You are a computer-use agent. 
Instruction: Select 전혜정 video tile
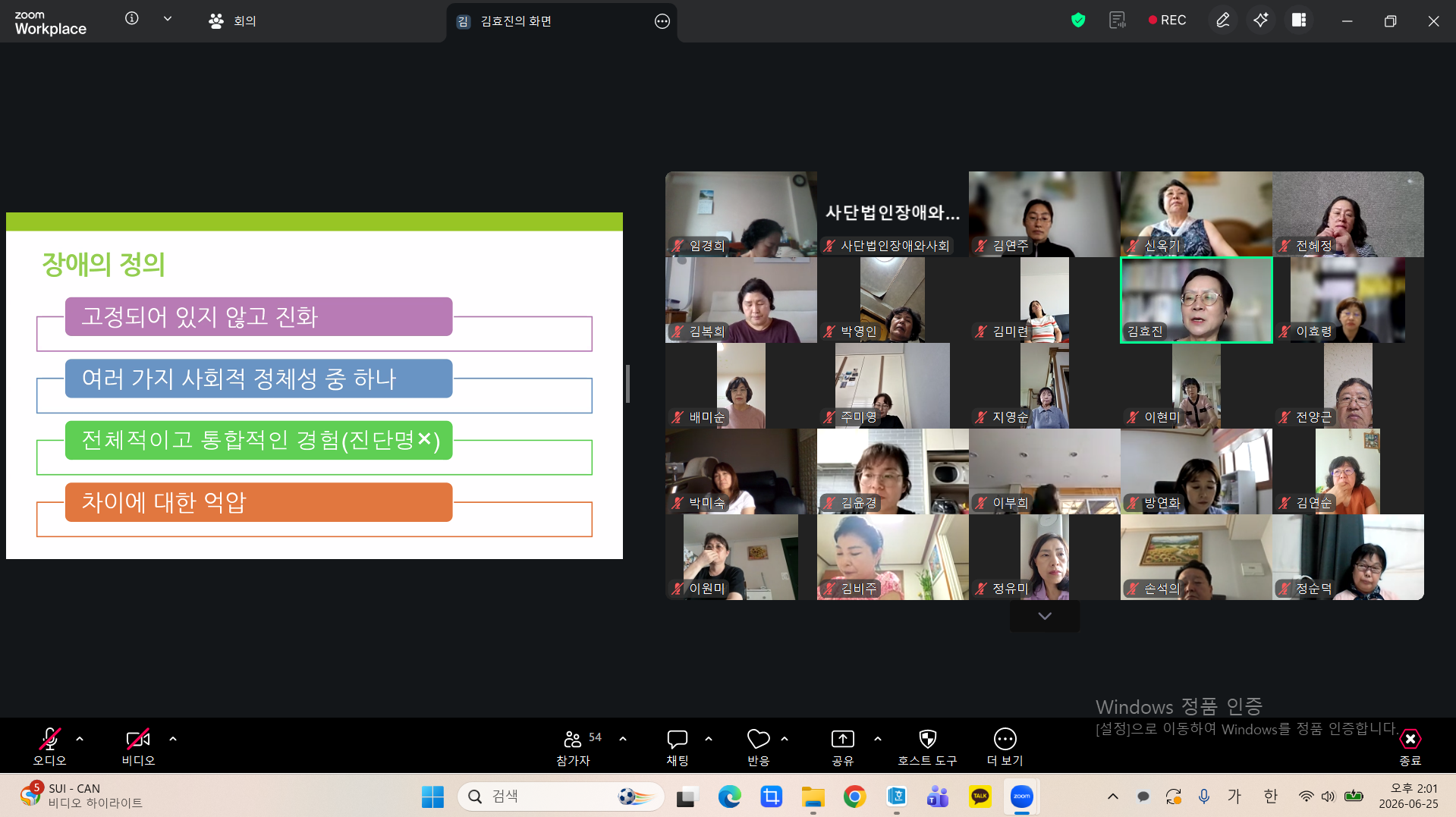[x=1348, y=215]
